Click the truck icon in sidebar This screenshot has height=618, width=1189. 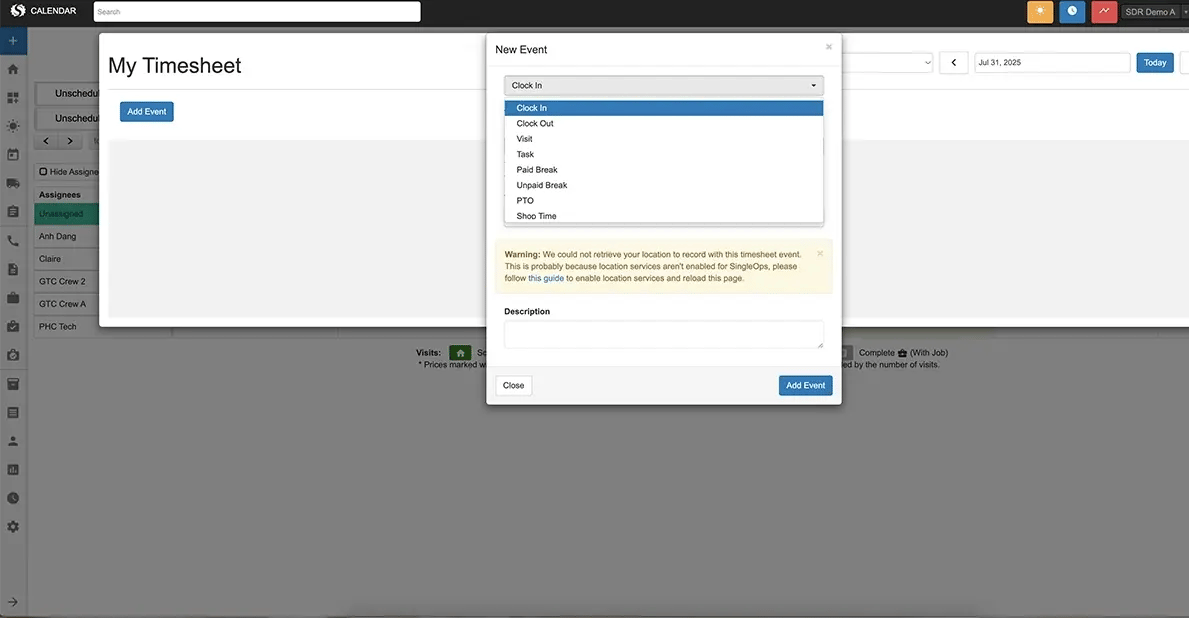[x=13, y=183]
